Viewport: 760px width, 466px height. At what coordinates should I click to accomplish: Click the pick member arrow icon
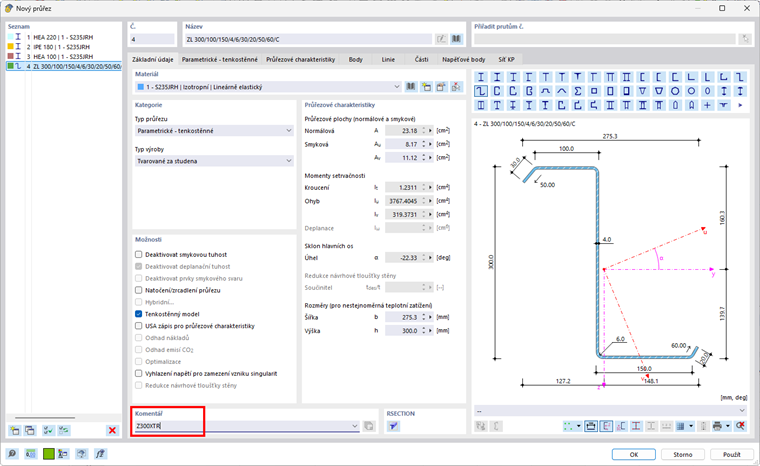tap(745, 39)
